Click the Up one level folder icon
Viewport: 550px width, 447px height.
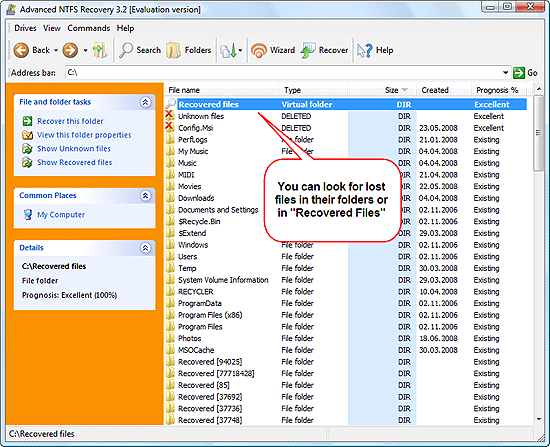pos(100,50)
